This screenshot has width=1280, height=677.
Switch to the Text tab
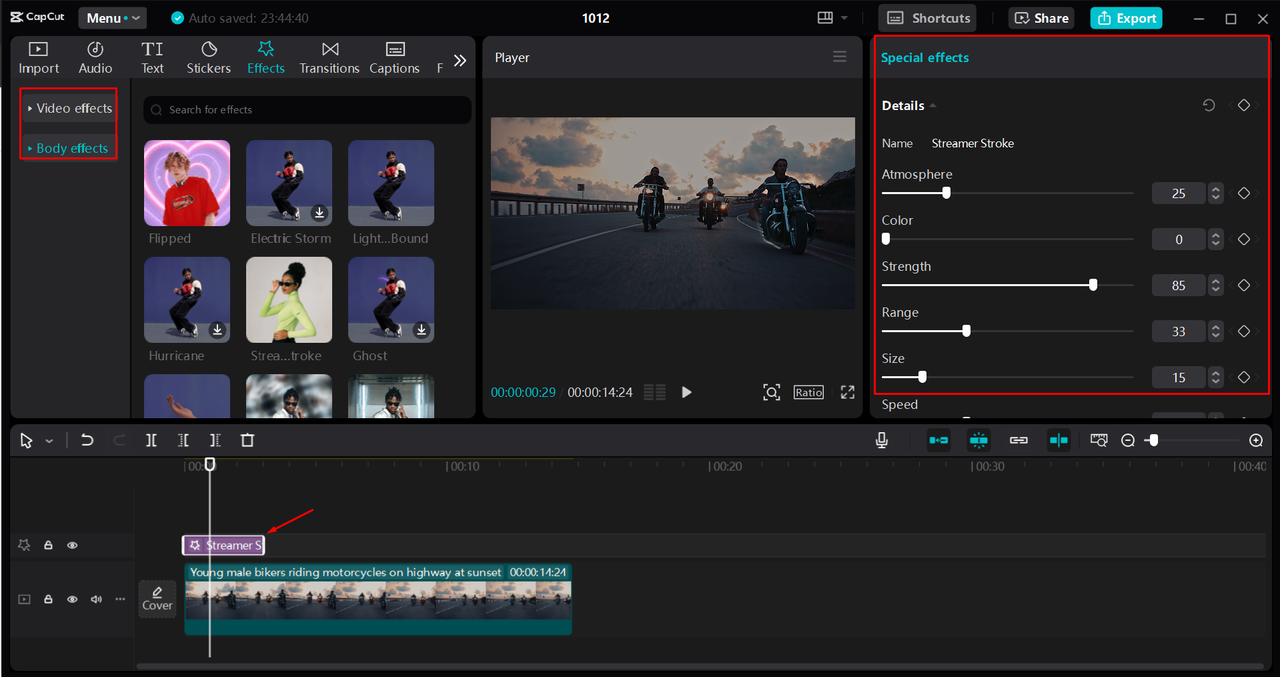(152, 58)
